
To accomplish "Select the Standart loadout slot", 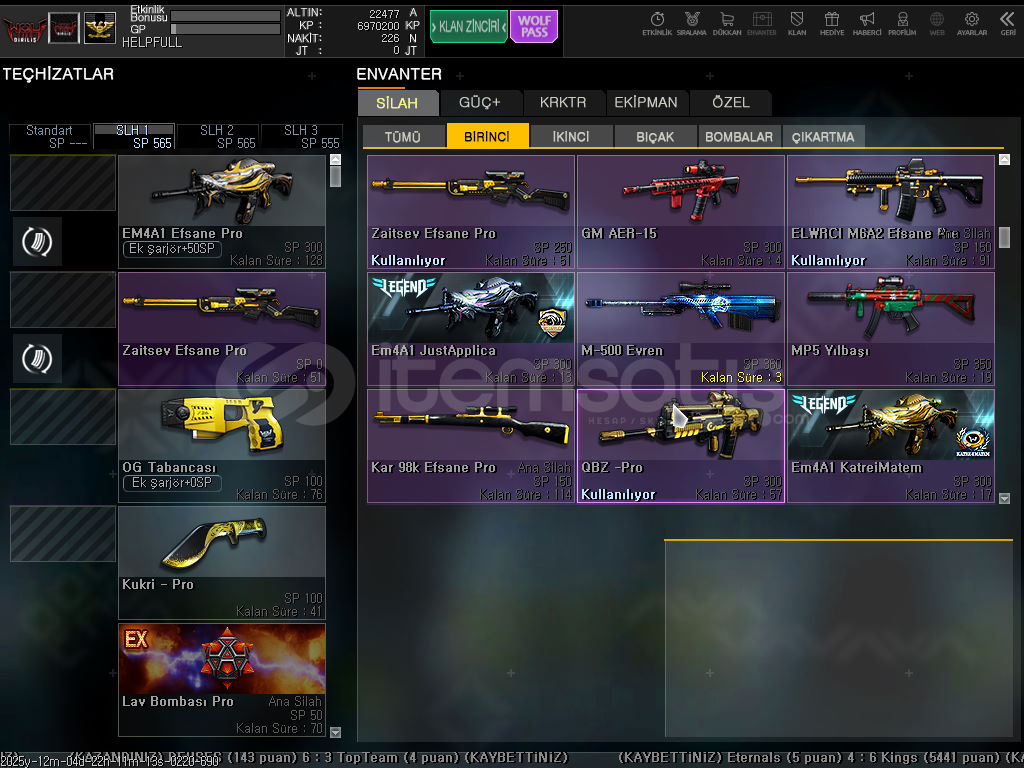I will pos(50,136).
